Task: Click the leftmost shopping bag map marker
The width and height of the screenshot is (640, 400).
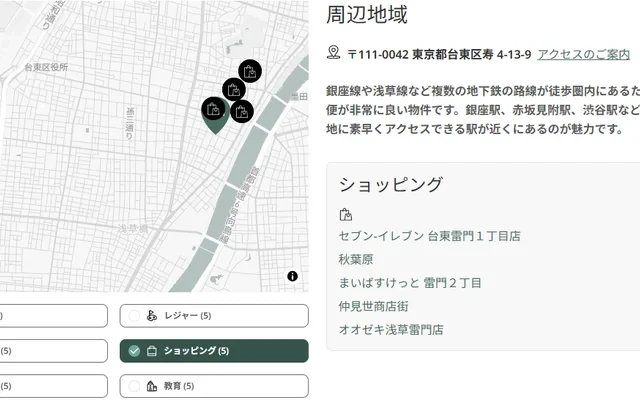Action: click(x=212, y=108)
